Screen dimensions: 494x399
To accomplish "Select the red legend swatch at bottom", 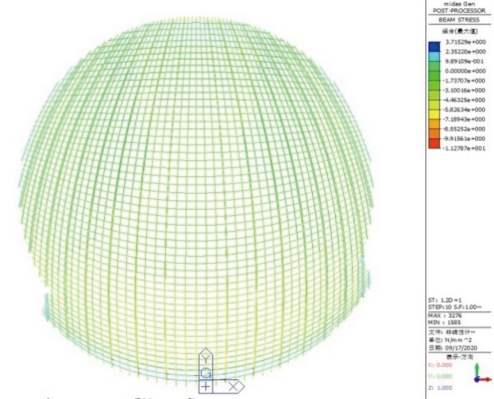I will 434,144.
